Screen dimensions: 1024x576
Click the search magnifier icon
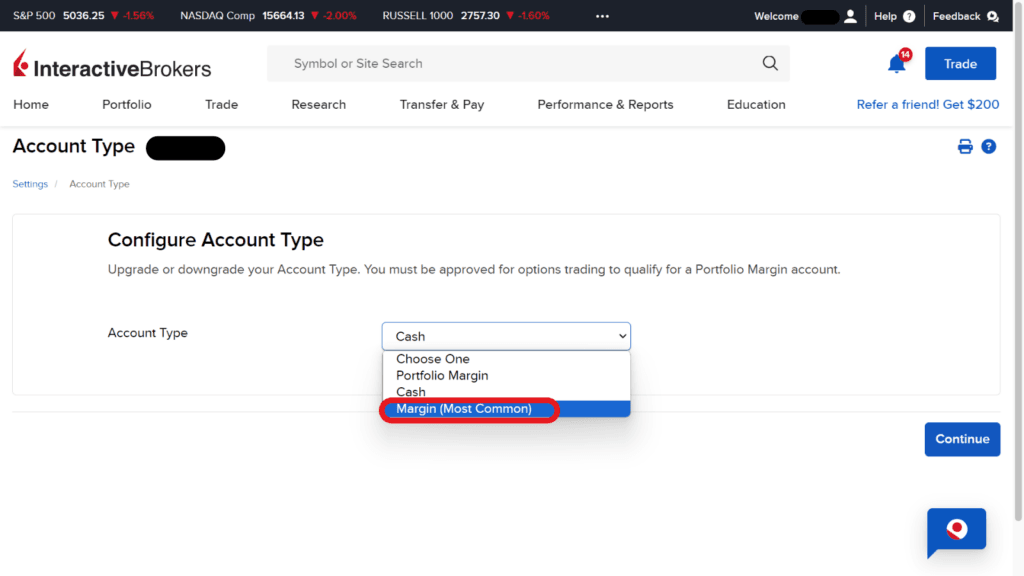(769, 63)
